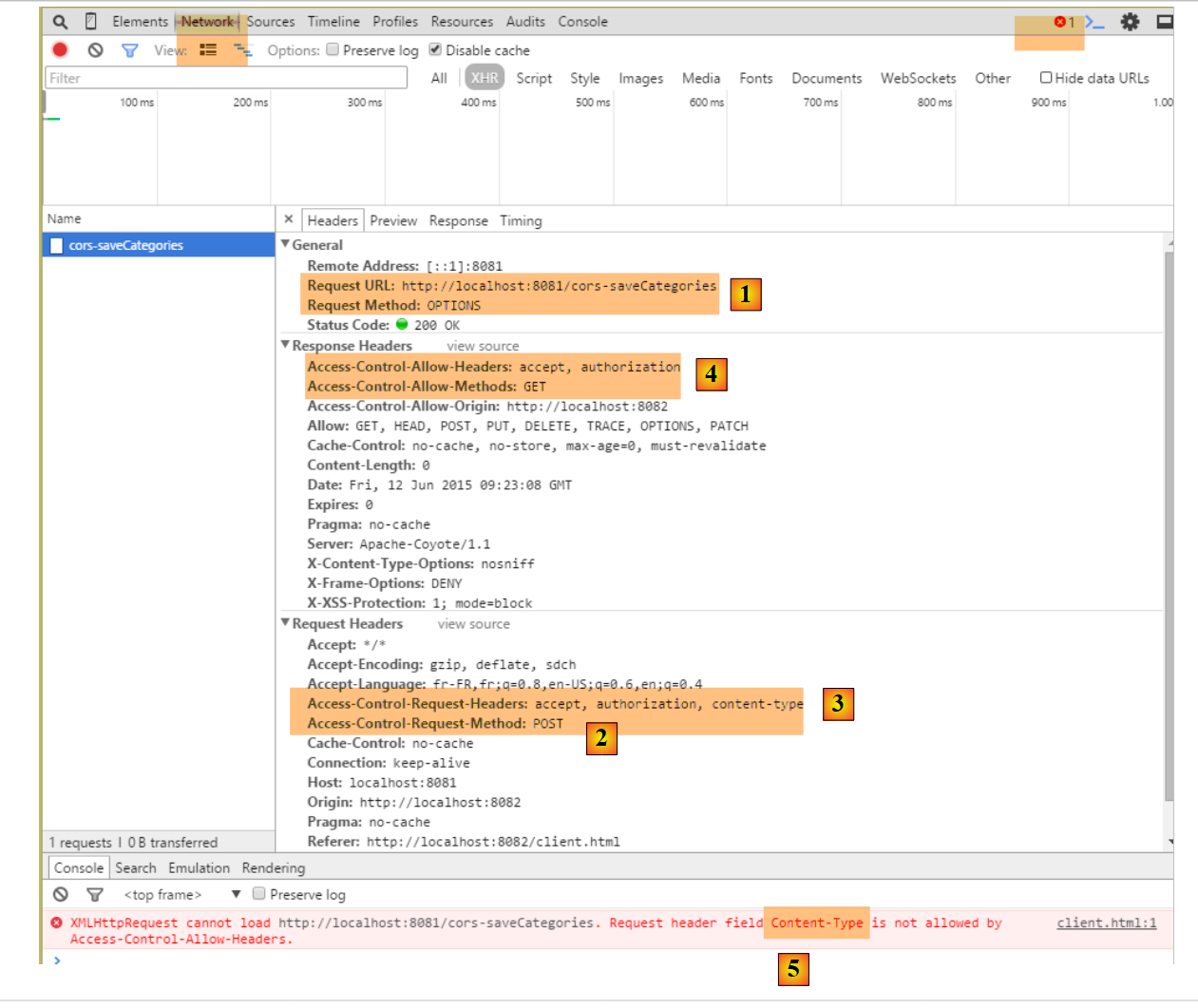Image resolution: width=1198 pixels, height=1008 pixels.
Task: Check Hide data URLs checkbox
Action: pyautogui.click(x=1046, y=78)
